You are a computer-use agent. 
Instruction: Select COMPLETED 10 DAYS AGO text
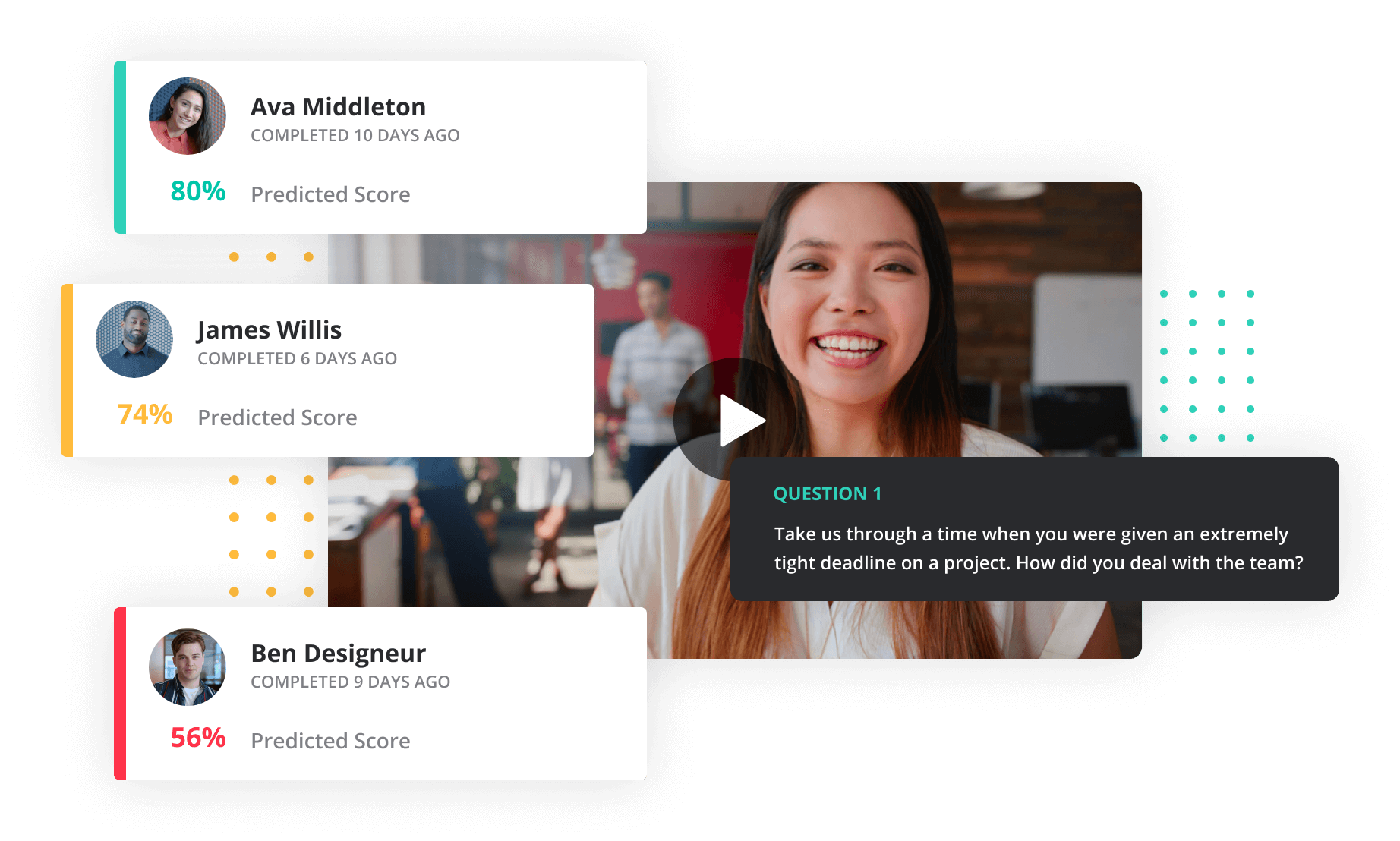click(x=355, y=135)
